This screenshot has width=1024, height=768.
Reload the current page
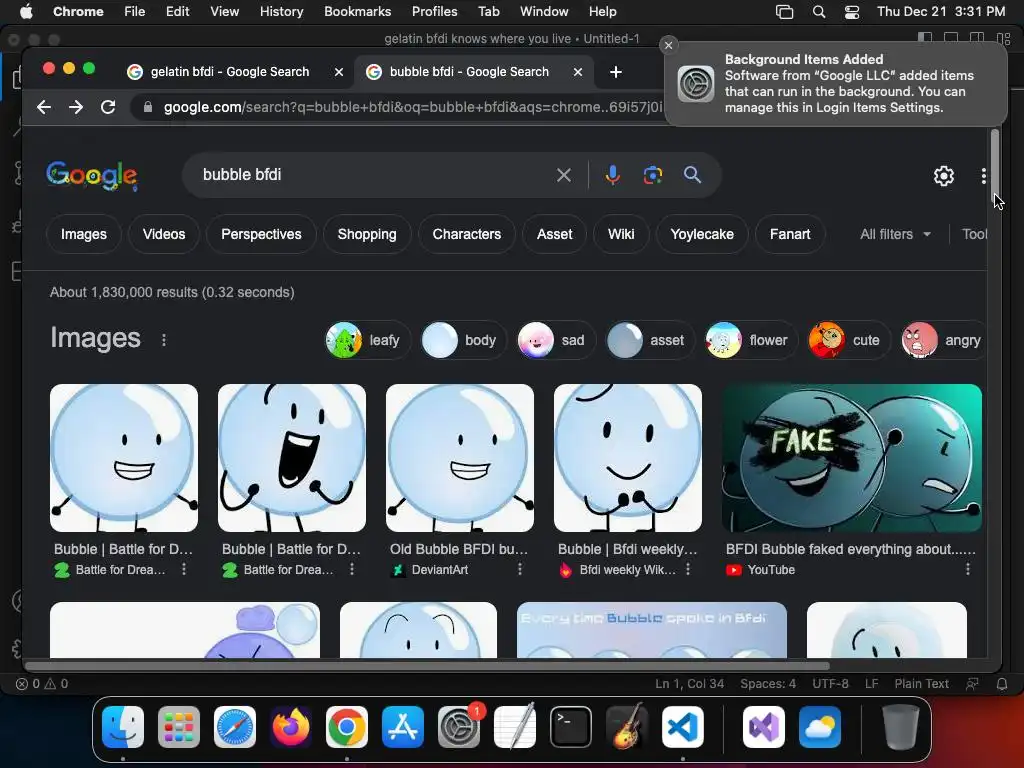108,107
